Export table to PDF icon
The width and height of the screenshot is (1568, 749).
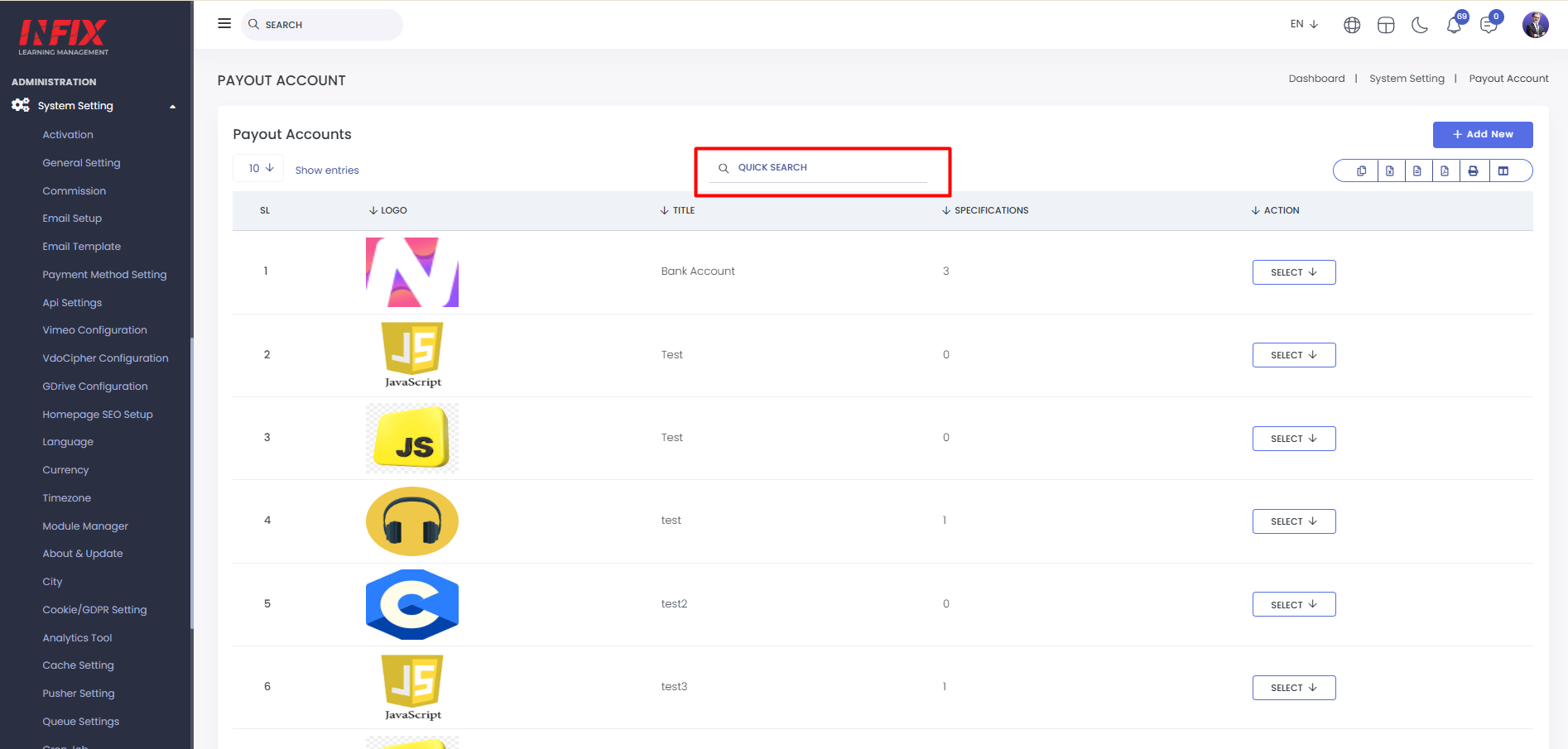(x=1445, y=171)
